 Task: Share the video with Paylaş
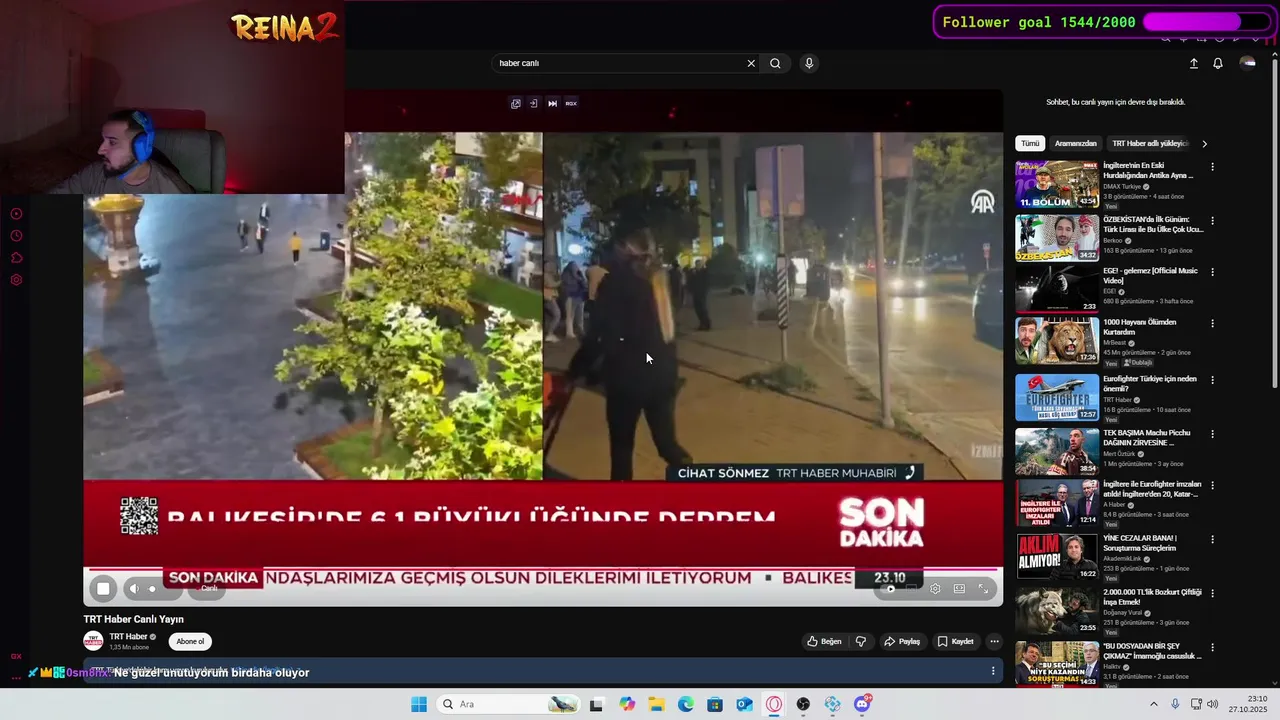point(902,641)
